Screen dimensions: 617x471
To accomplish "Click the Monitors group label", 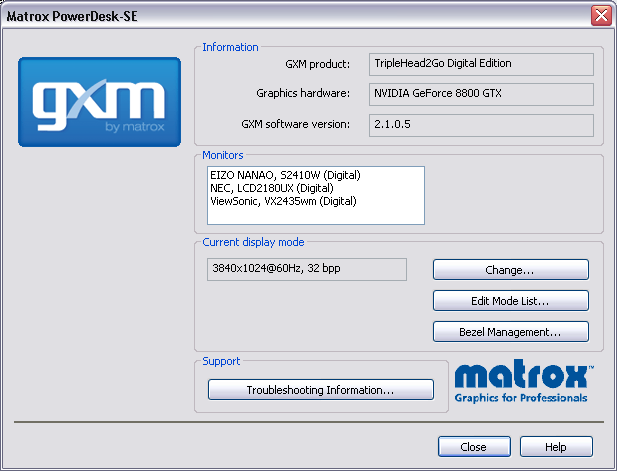I will coord(223,155).
